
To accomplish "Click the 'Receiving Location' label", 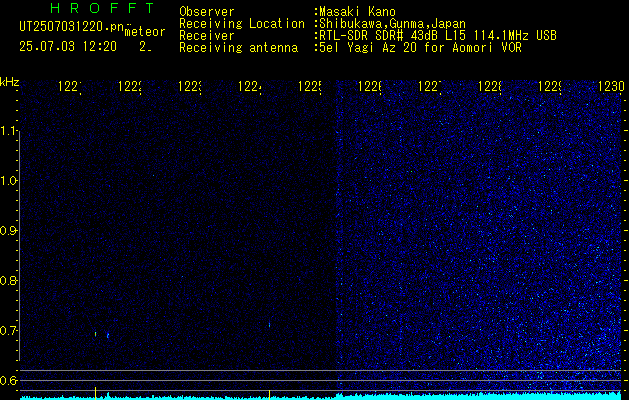I will tap(242, 24).
